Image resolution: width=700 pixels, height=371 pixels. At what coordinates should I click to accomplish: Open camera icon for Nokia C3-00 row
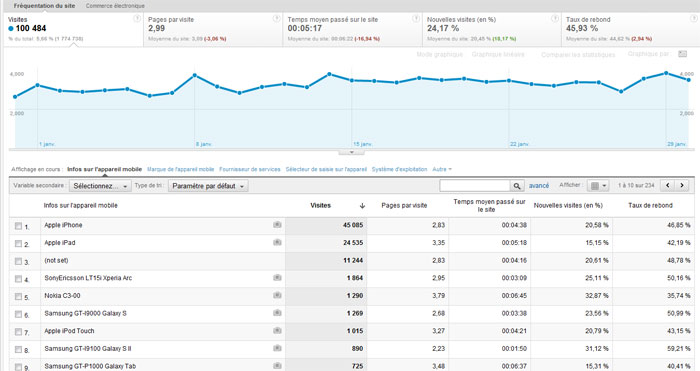(x=277, y=296)
